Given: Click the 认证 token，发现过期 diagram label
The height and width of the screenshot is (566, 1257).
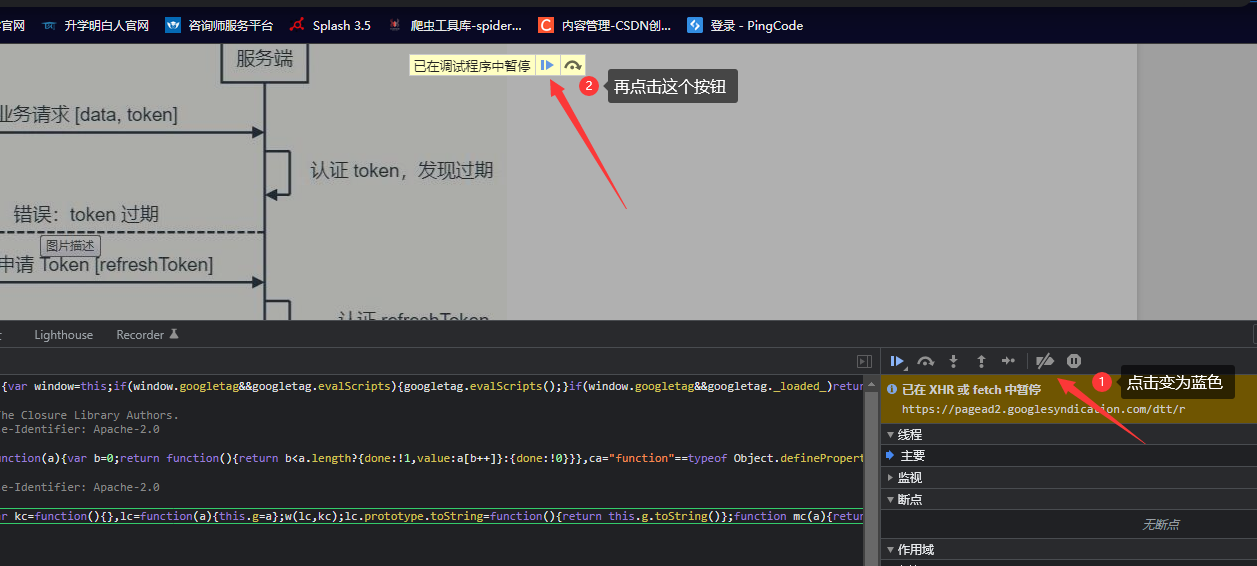Looking at the screenshot, I should pyautogui.click(x=401, y=170).
